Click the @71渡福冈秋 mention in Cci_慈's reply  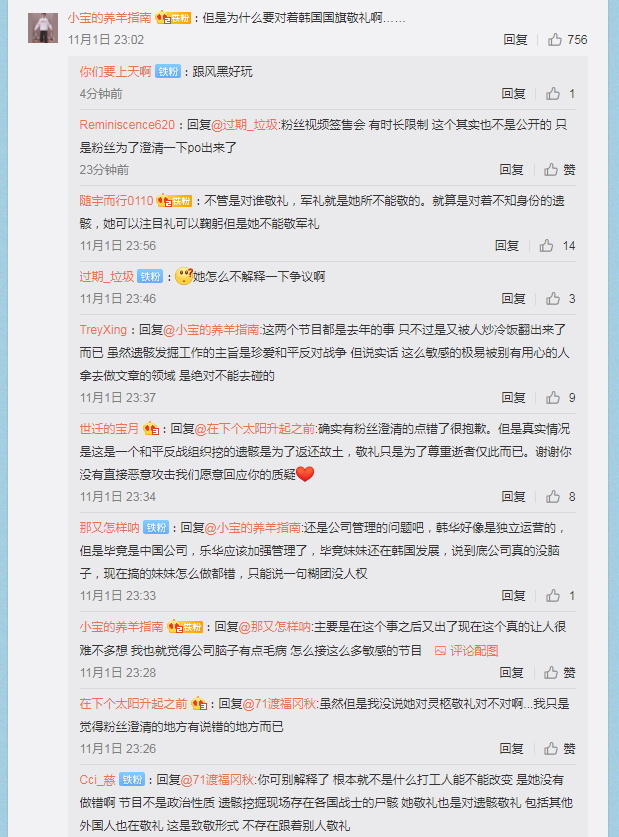[x=218, y=780]
